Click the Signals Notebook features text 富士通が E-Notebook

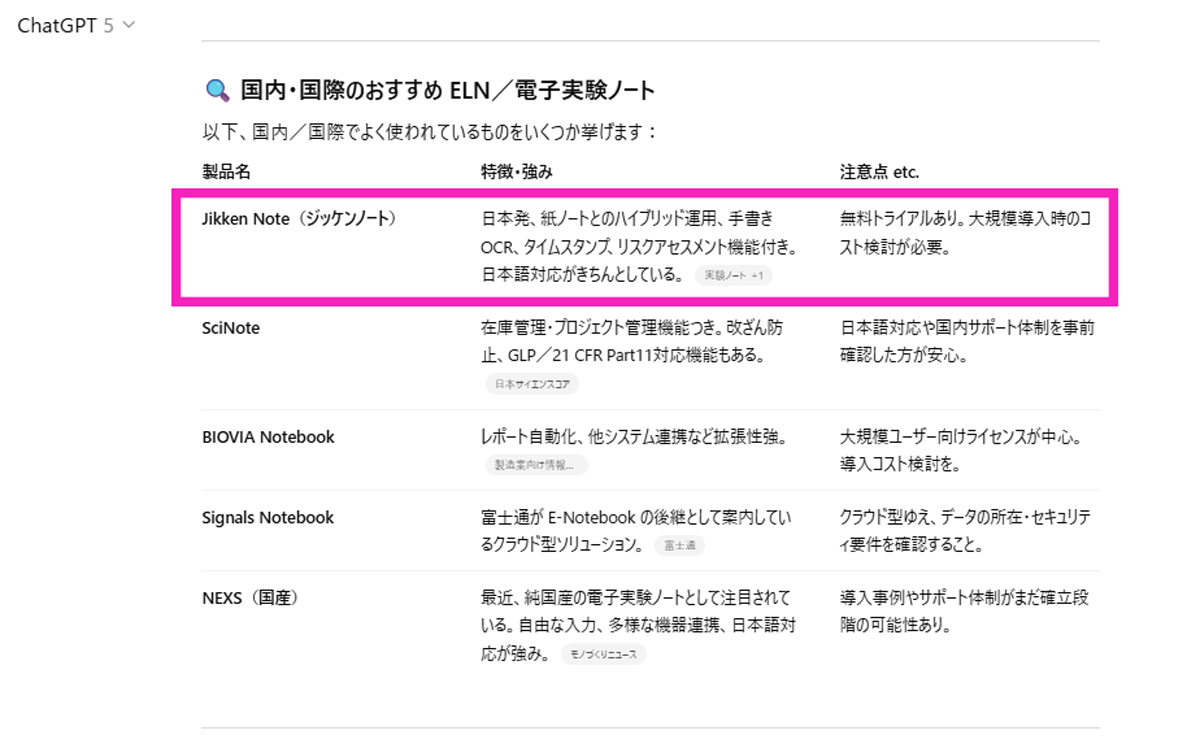point(636,531)
